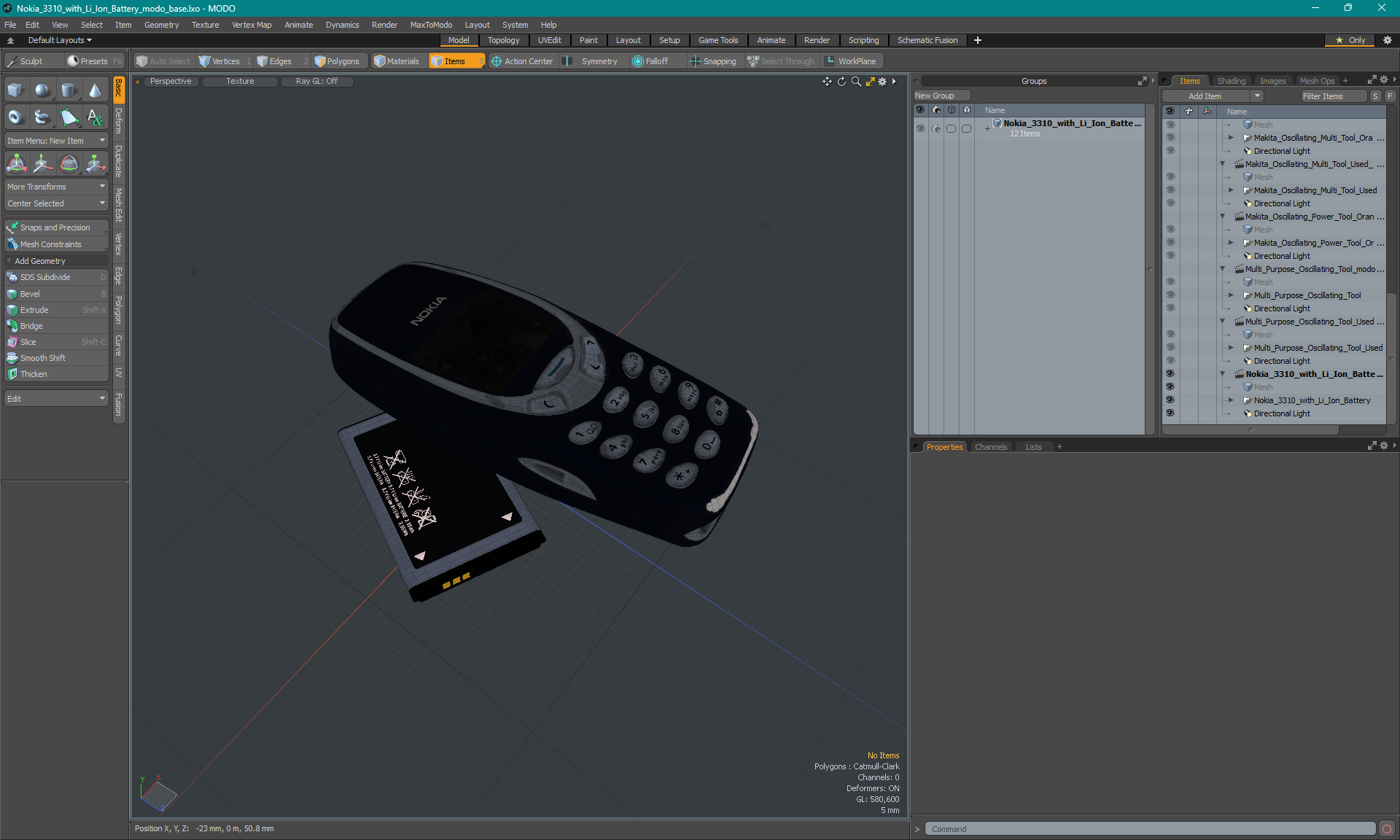Image resolution: width=1400 pixels, height=840 pixels.
Task: Switch to the Shading tab
Action: tap(1231, 81)
